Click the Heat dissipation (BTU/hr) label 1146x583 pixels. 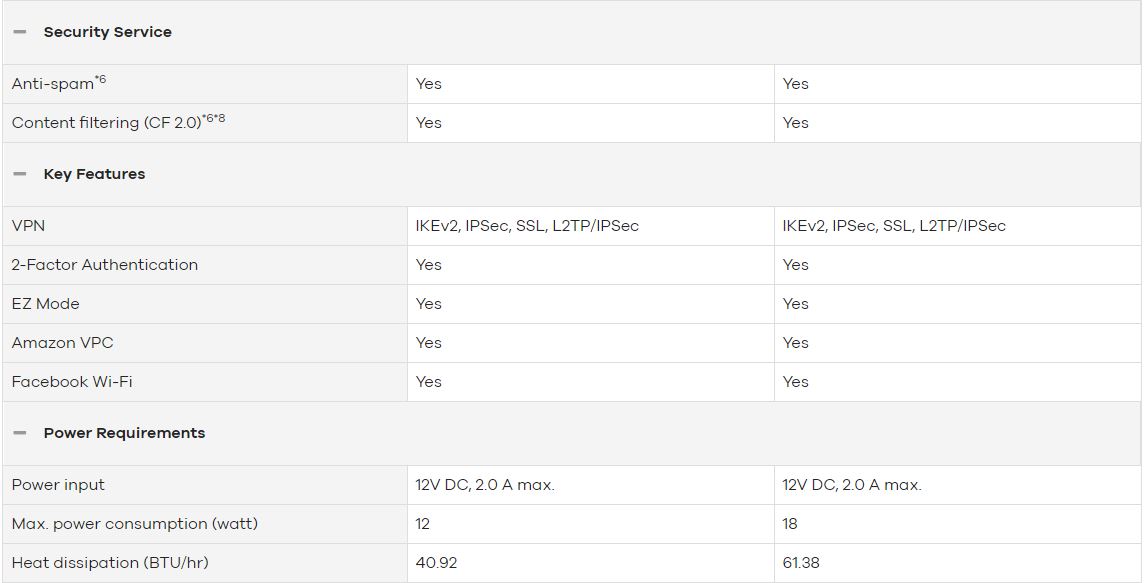pos(110,563)
